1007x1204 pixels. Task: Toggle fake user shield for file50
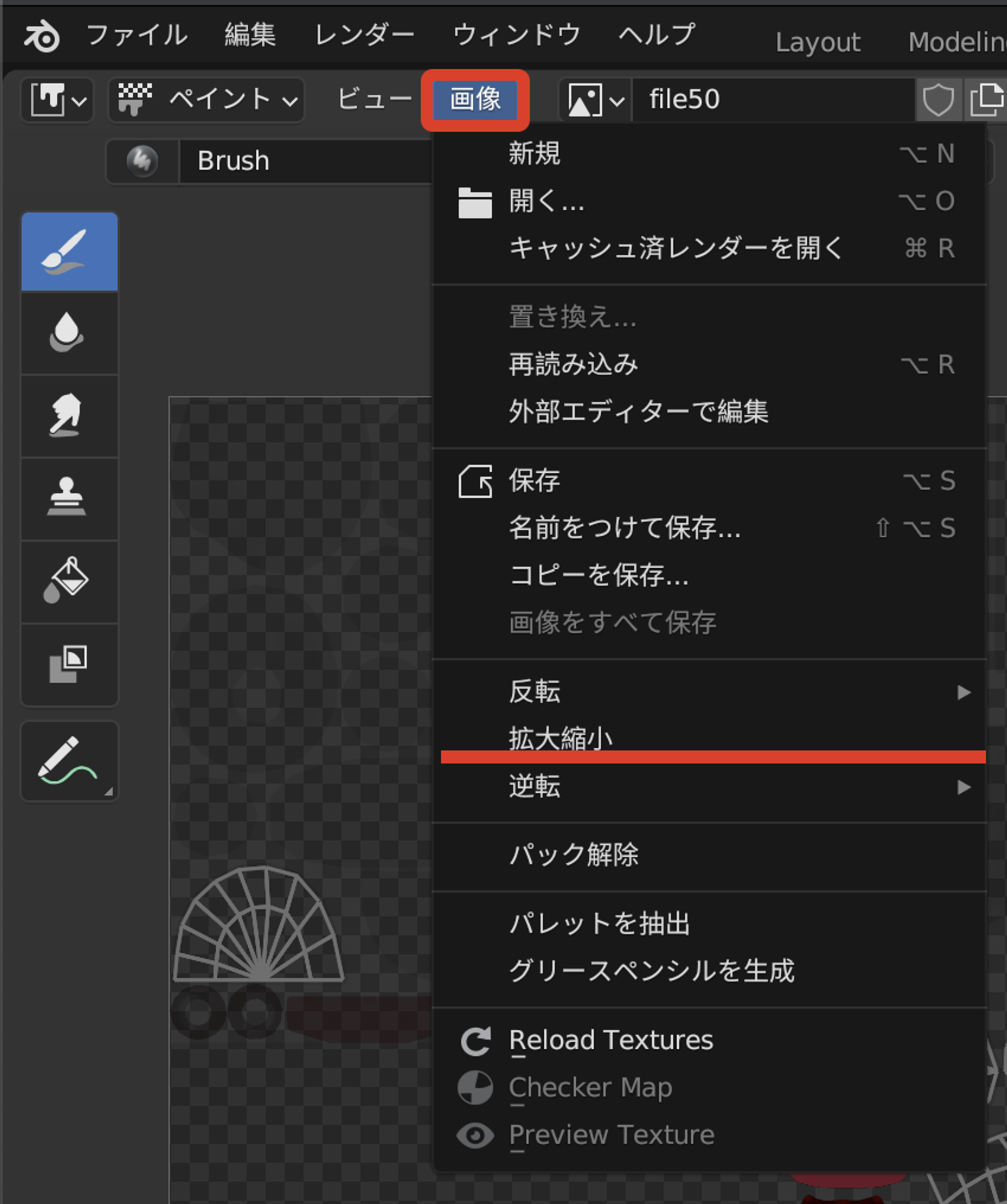[x=939, y=100]
